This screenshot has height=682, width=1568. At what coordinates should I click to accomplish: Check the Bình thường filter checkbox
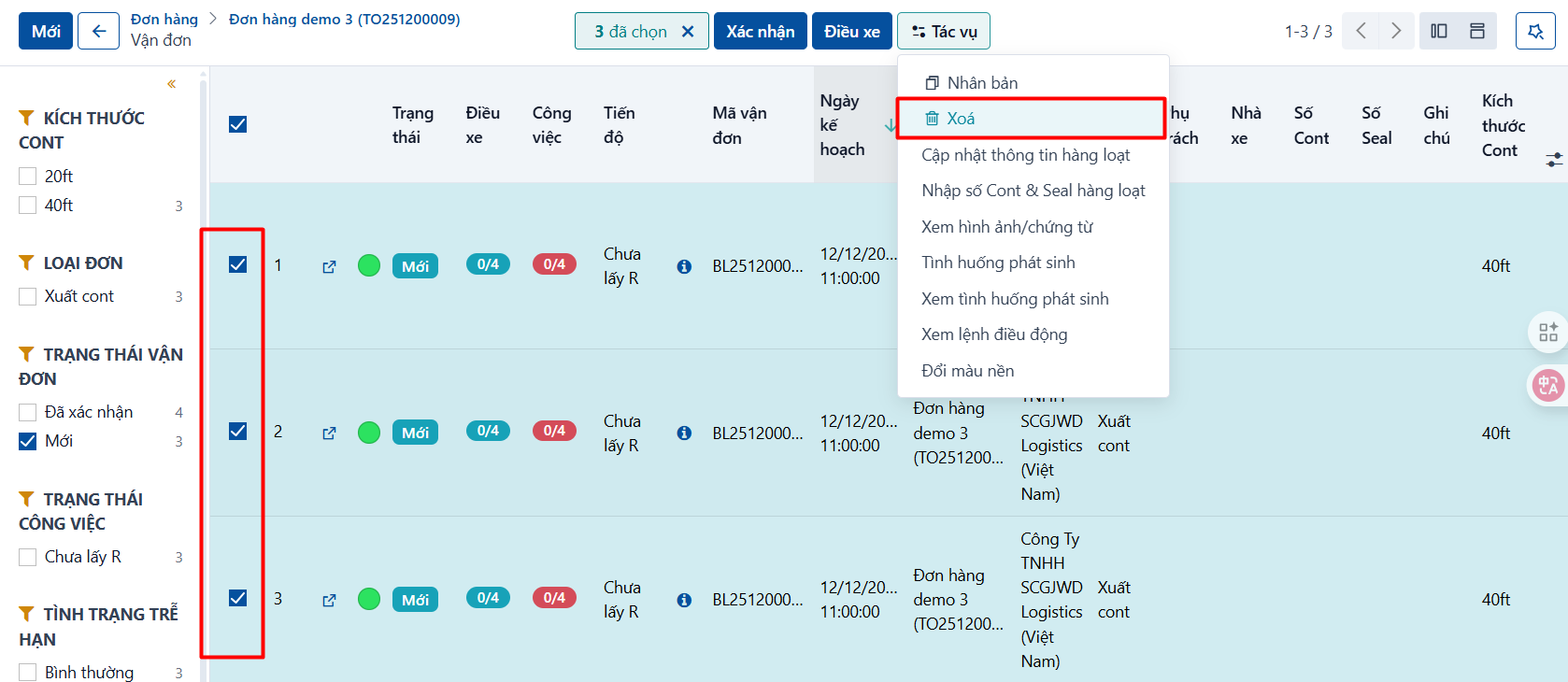28,672
